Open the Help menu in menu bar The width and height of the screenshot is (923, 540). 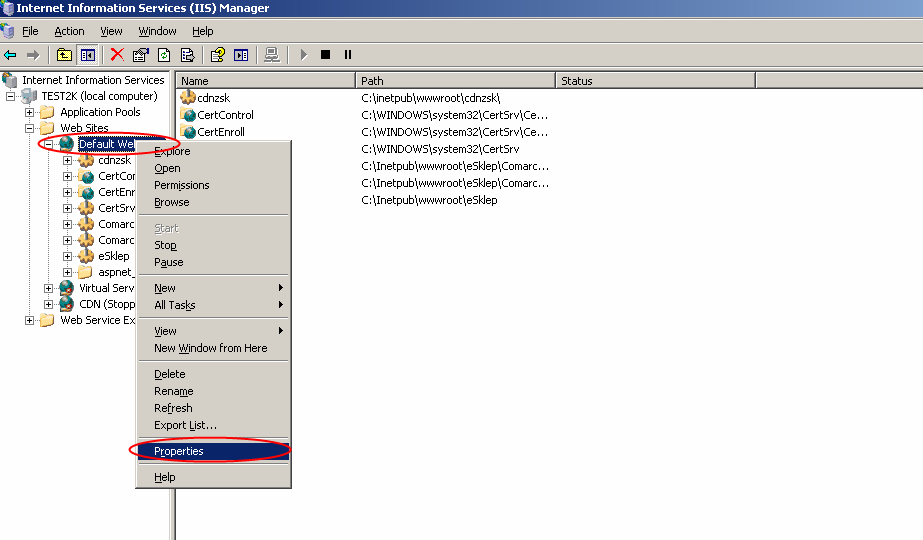[202, 31]
